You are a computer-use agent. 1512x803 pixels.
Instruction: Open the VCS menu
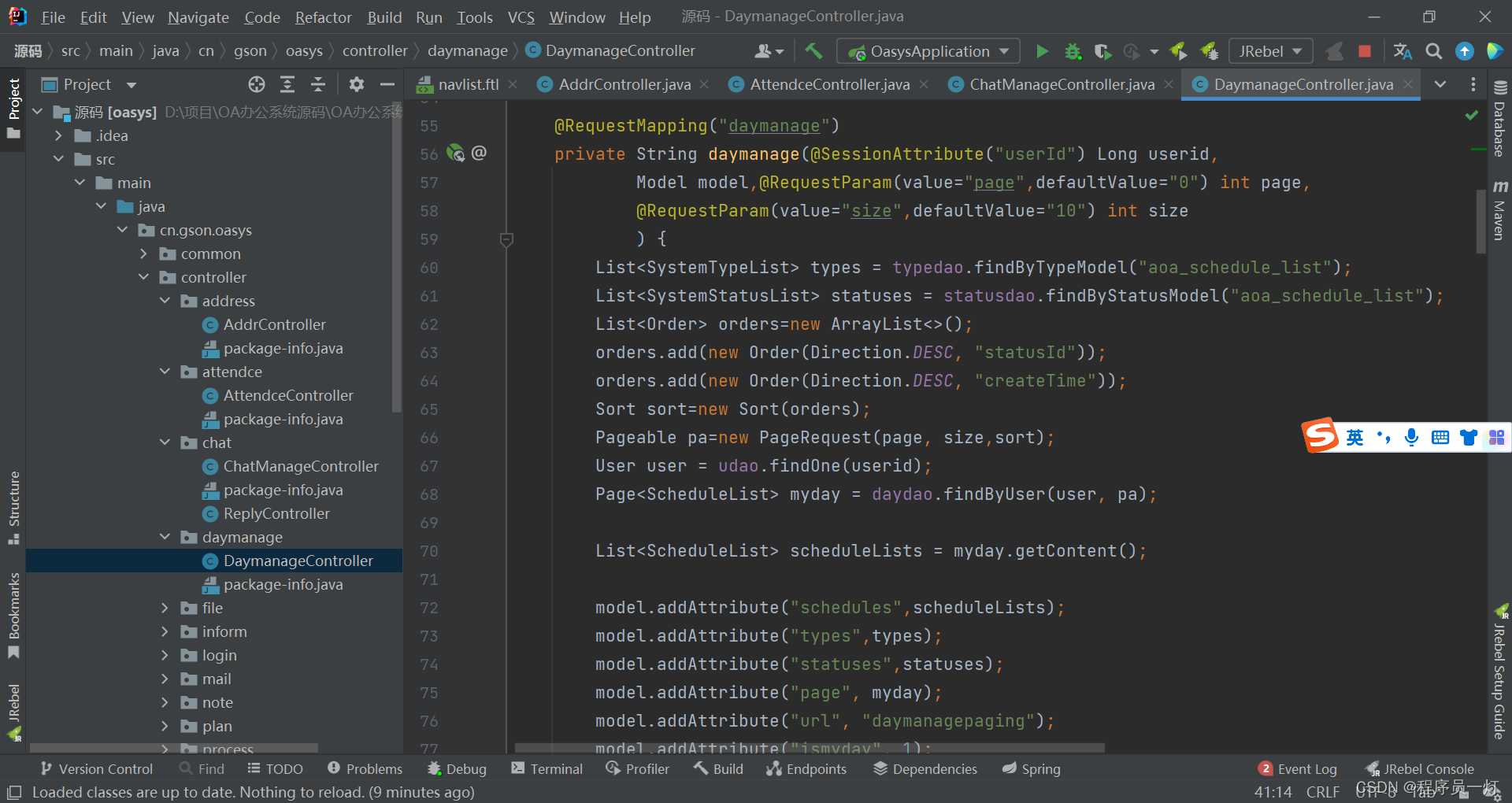tap(521, 17)
